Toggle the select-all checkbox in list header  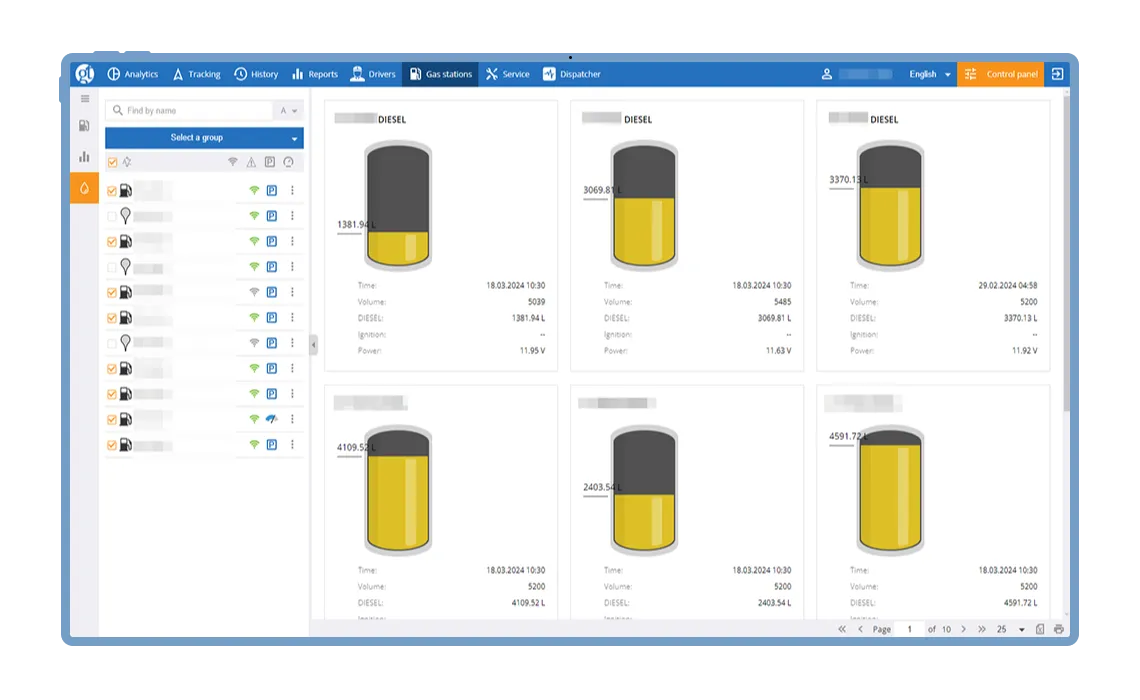click(112, 162)
